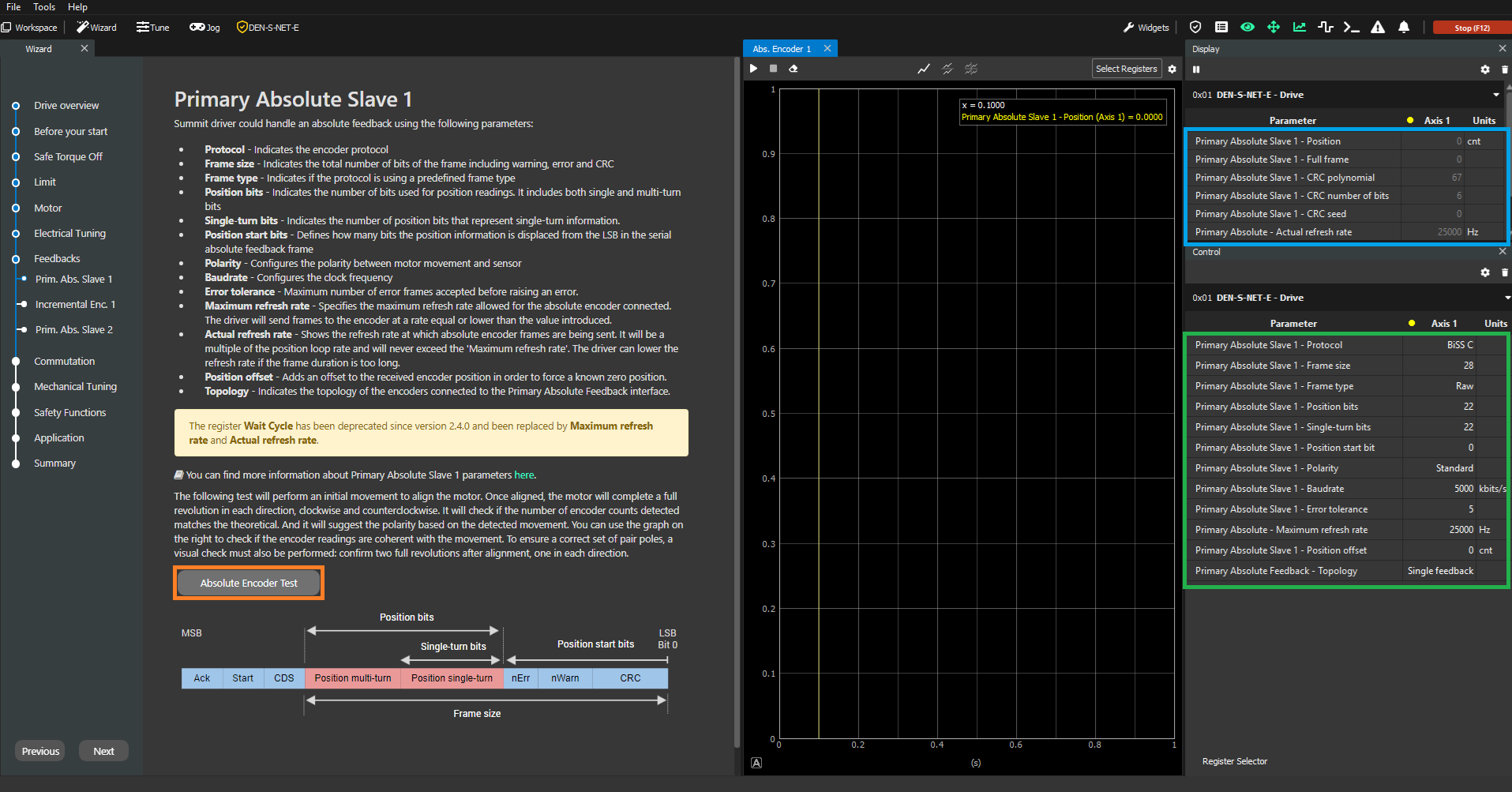
Task: Start the scope with the play icon
Action: point(754,69)
